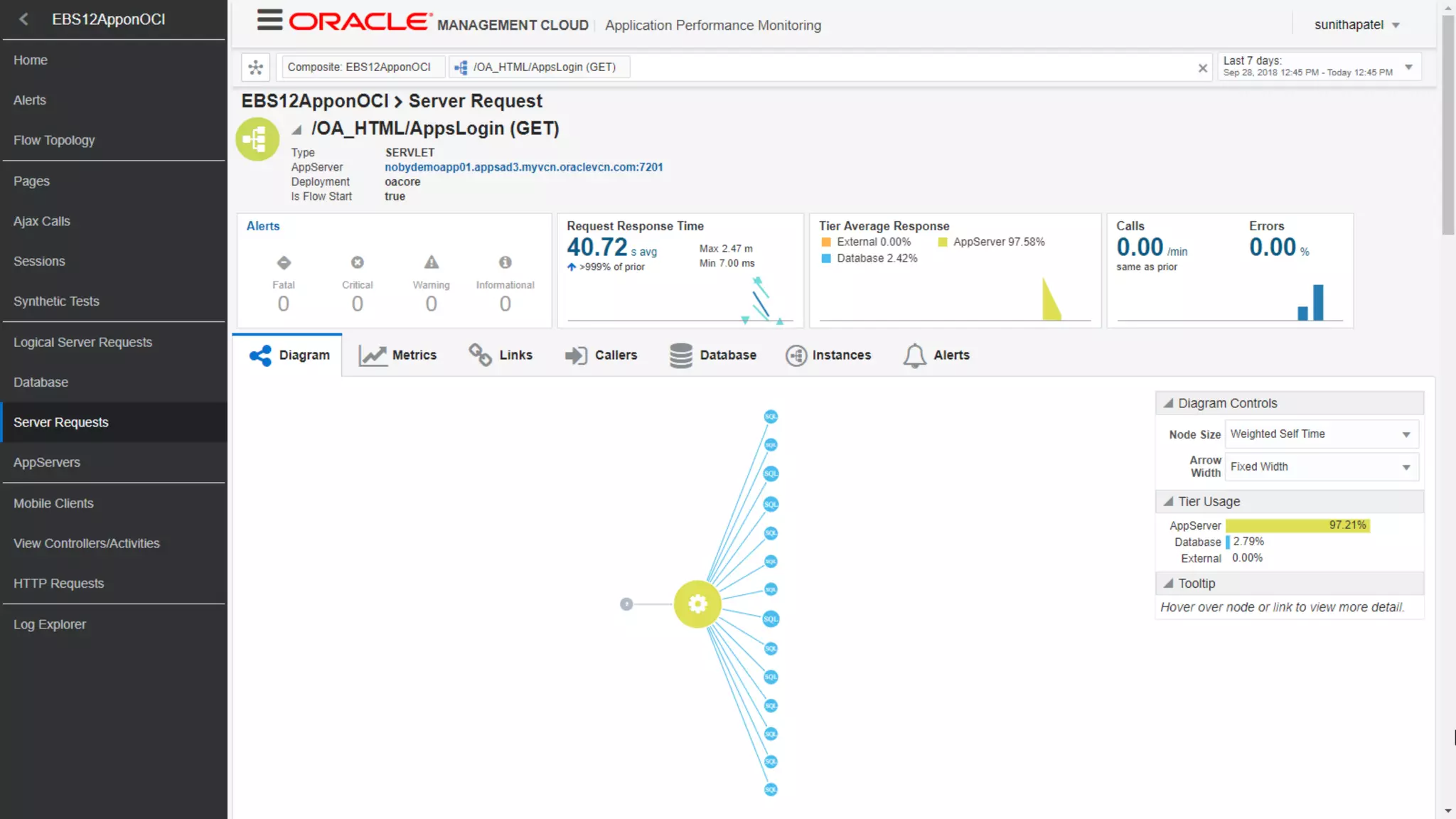Open the Alerts tab with bell icon

click(x=936, y=355)
